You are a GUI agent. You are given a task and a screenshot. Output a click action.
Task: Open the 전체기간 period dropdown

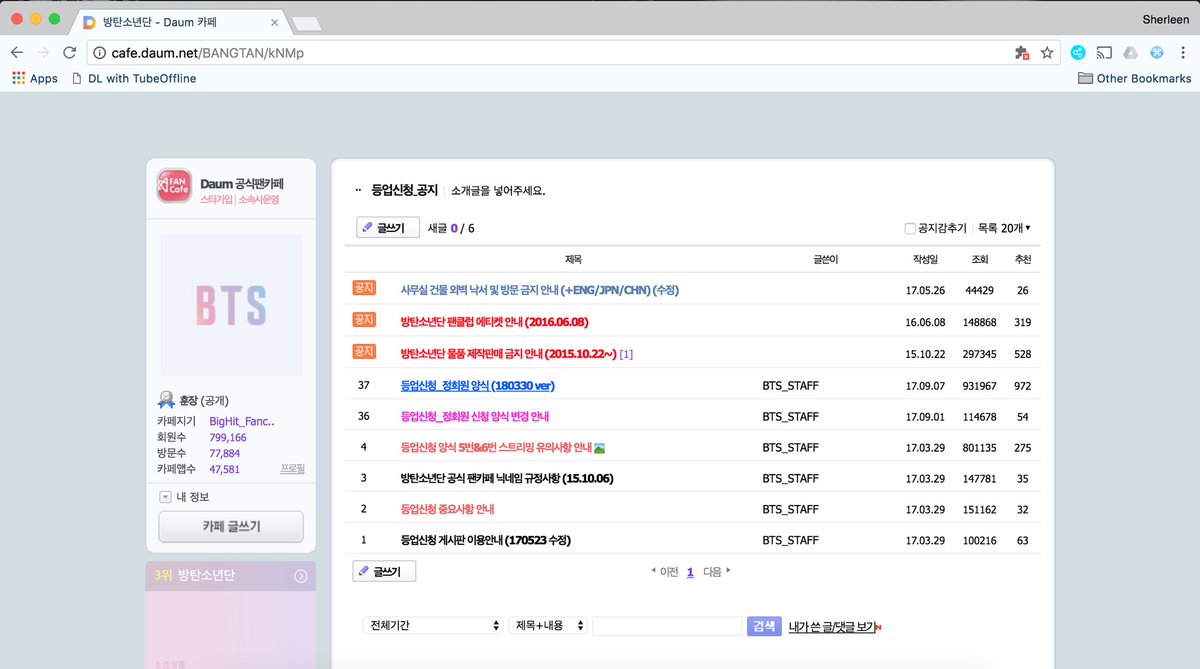coord(434,625)
